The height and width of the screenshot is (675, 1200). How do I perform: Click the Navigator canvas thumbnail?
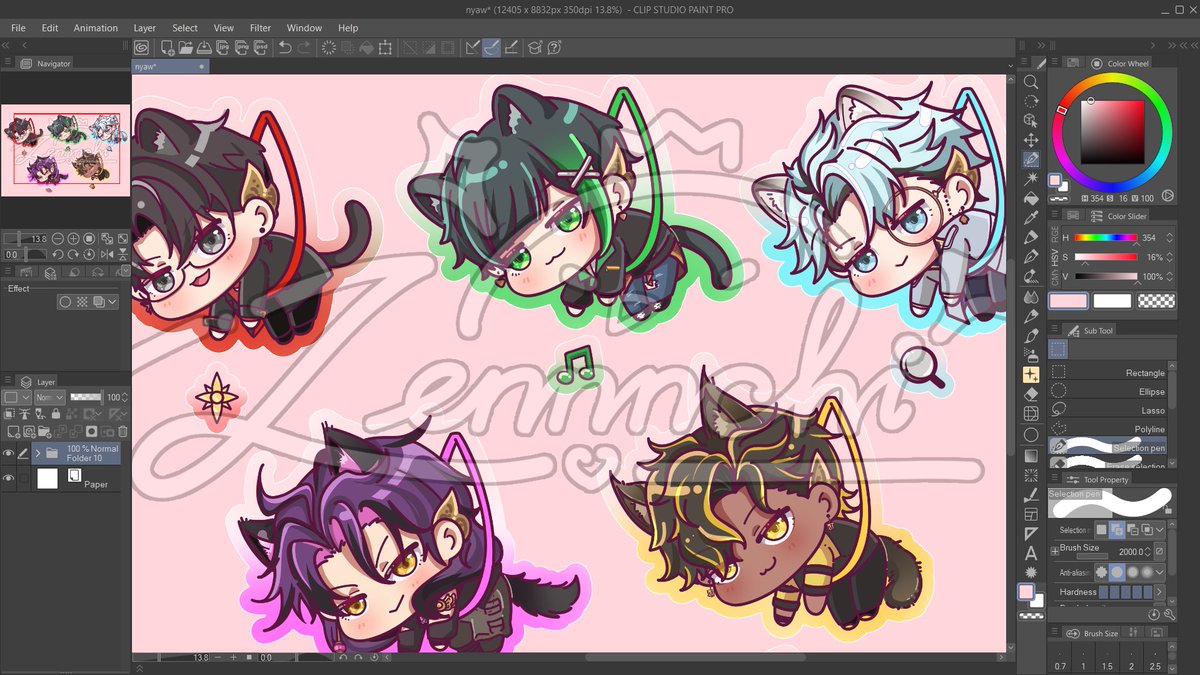click(65, 150)
